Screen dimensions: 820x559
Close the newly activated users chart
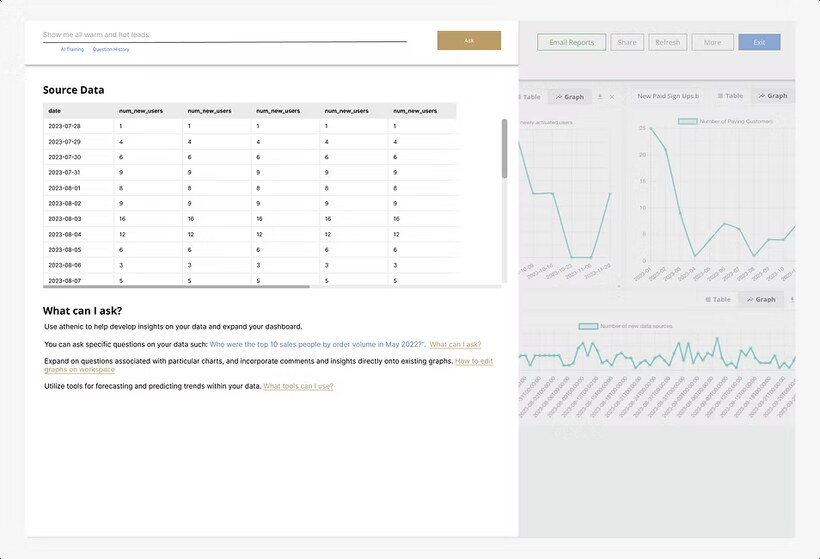(x=612, y=97)
